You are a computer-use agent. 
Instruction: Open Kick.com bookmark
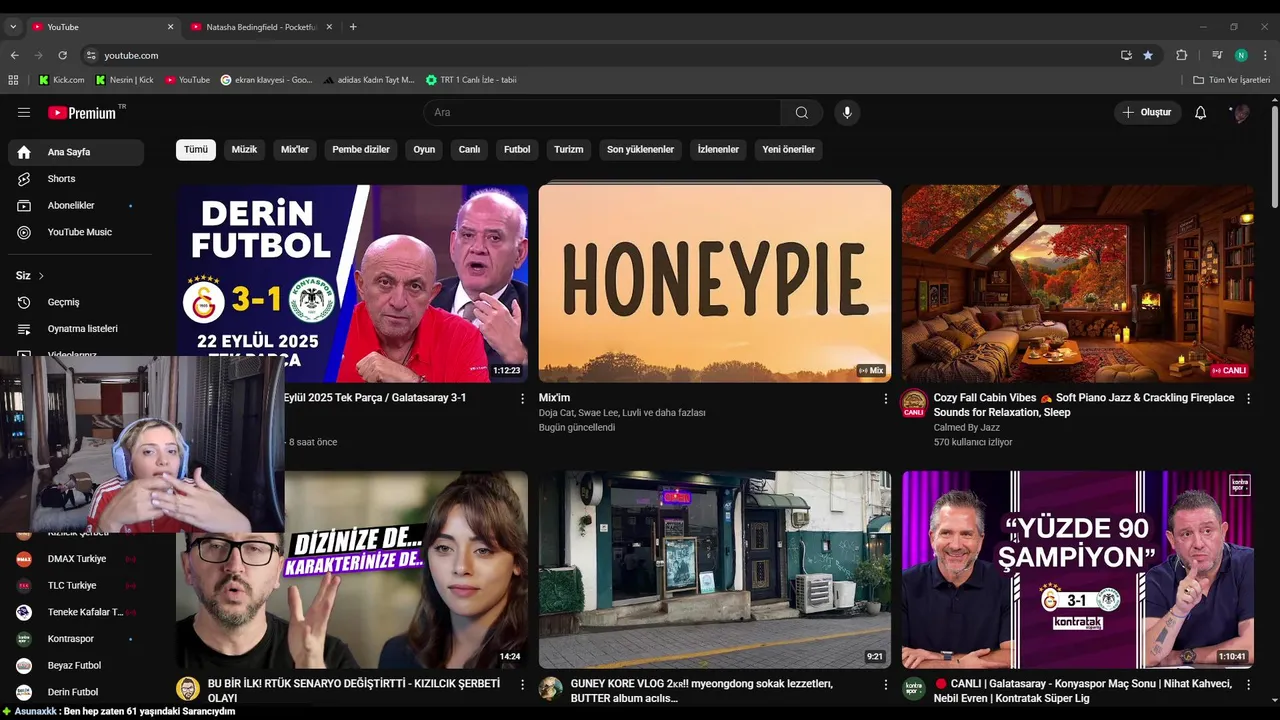(x=62, y=80)
